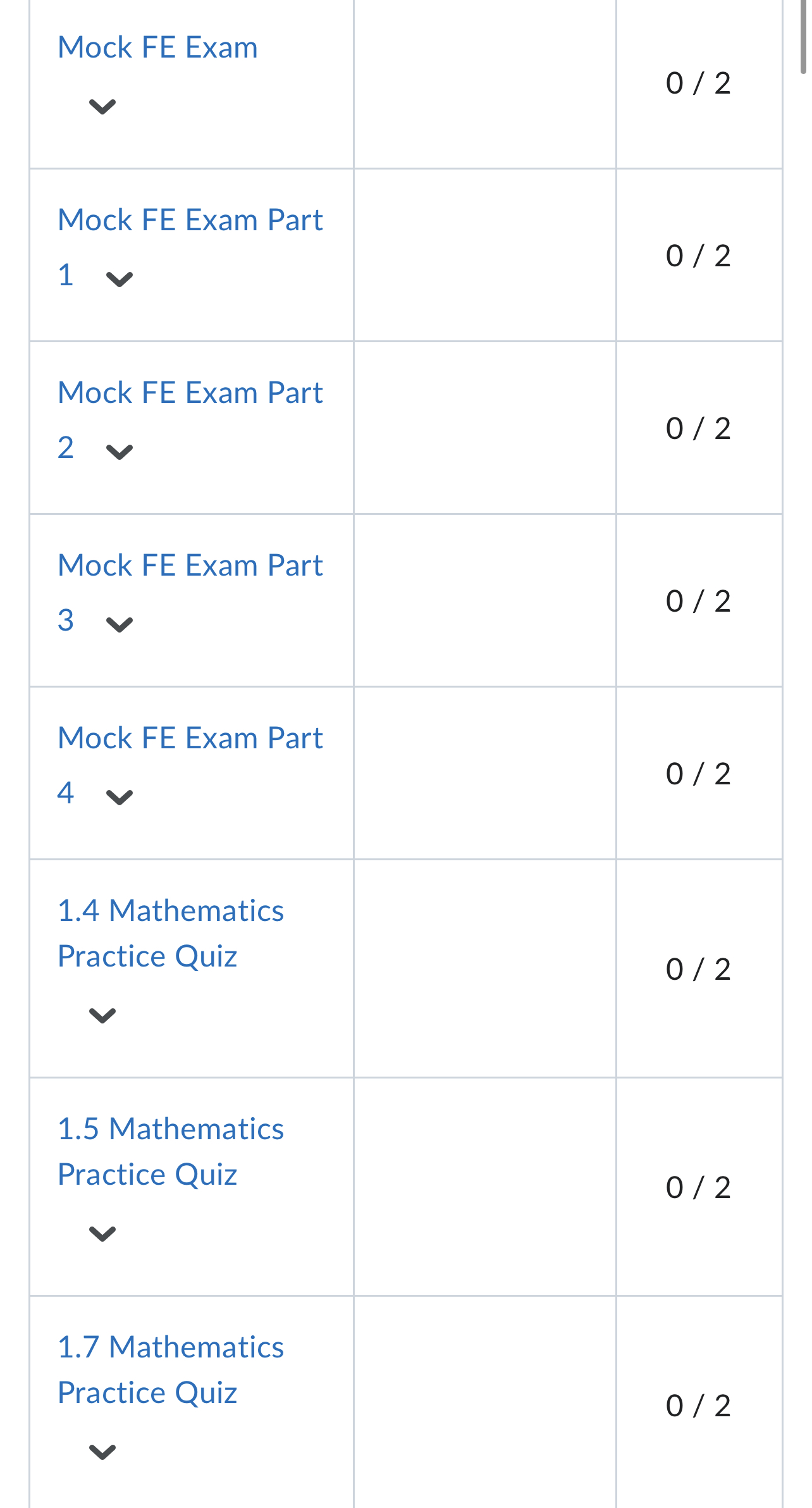
Task: Open Mock FE Exam Part 3 link
Action: (190, 593)
